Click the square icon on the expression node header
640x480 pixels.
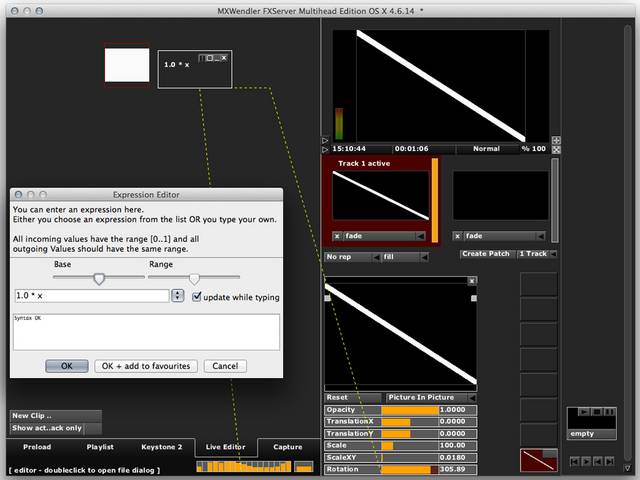pyautogui.click(x=209, y=58)
